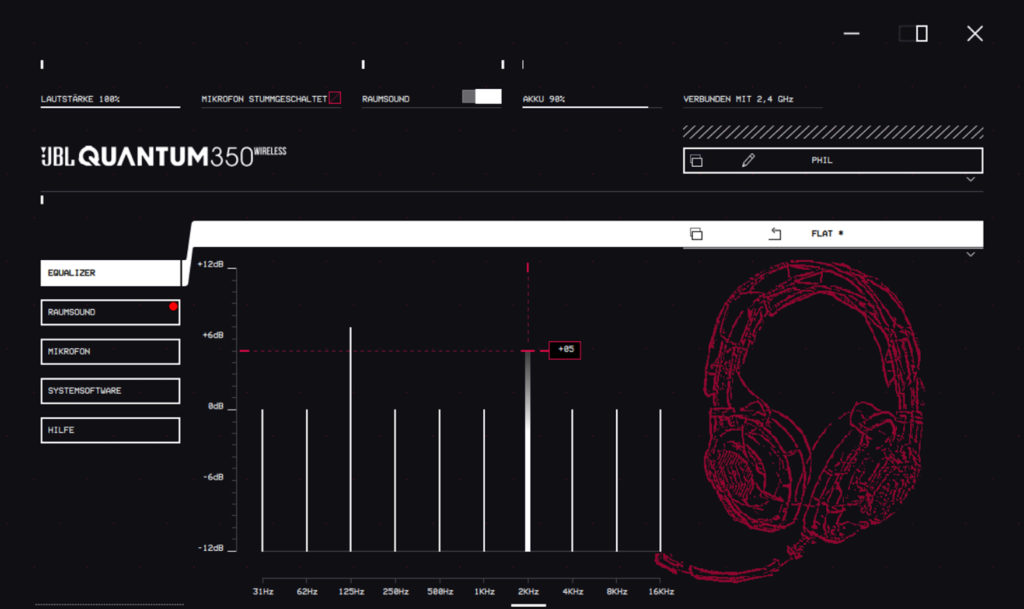This screenshot has width=1024, height=609.
Task: Click the 16KHz frequency label
Action: (661, 591)
